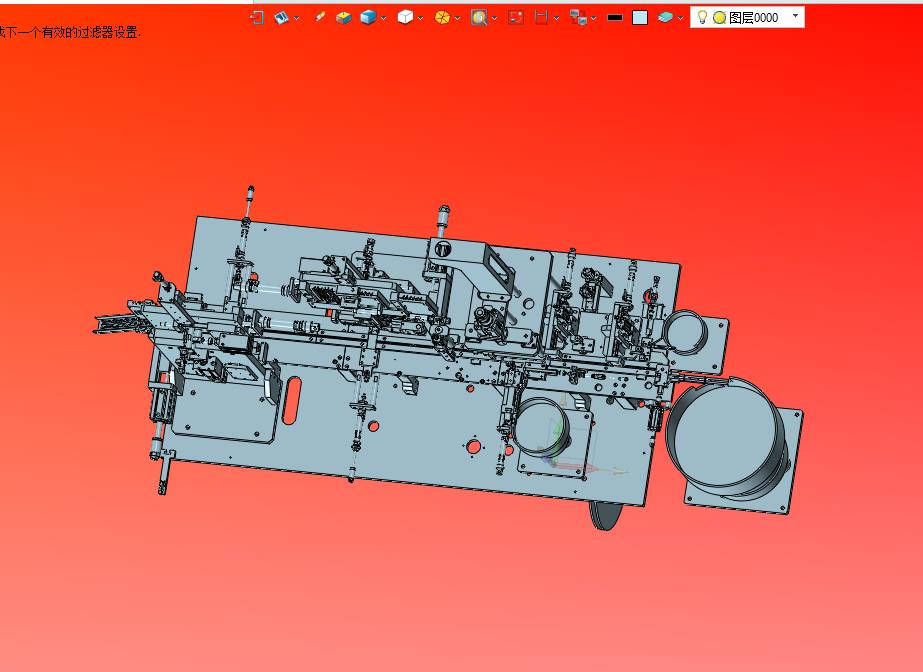923x672 pixels.
Task: Click the magnifier zoom icon
Action: 479,18
